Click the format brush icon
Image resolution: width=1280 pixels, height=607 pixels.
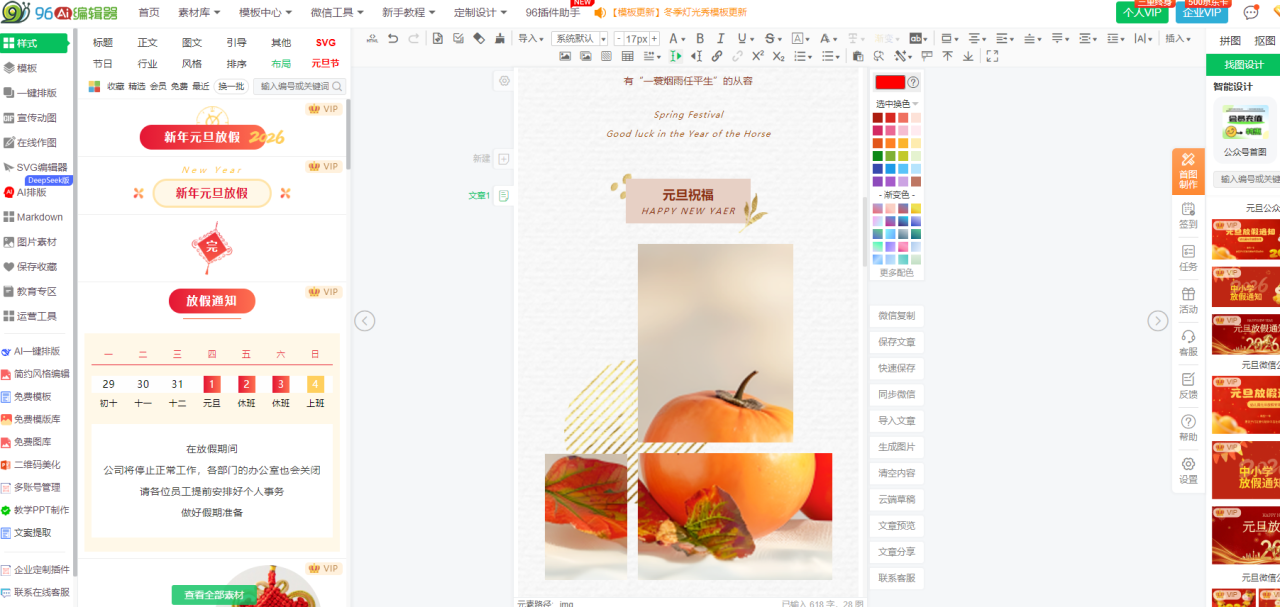[x=498, y=39]
